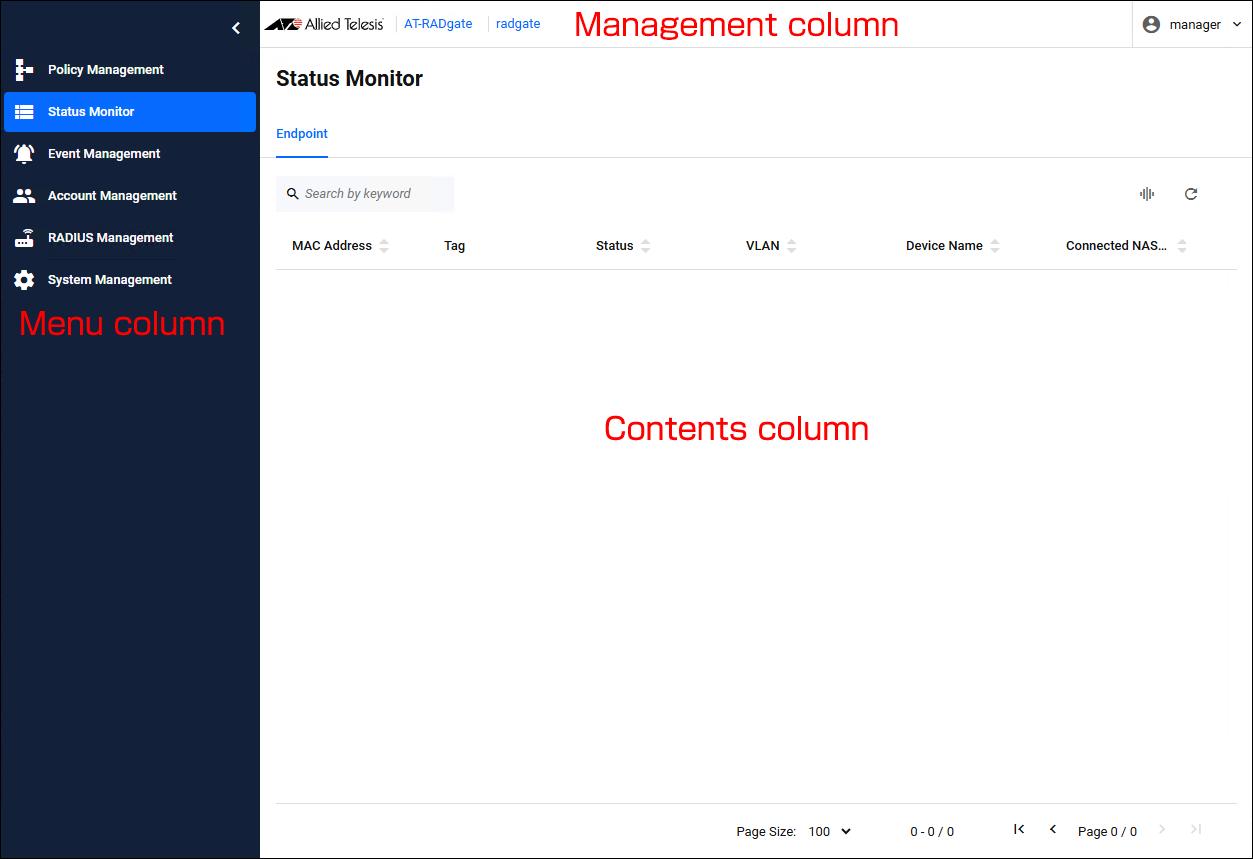Click the column display icon beside refresh
Image resolution: width=1253 pixels, height=859 pixels.
pos(1146,194)
